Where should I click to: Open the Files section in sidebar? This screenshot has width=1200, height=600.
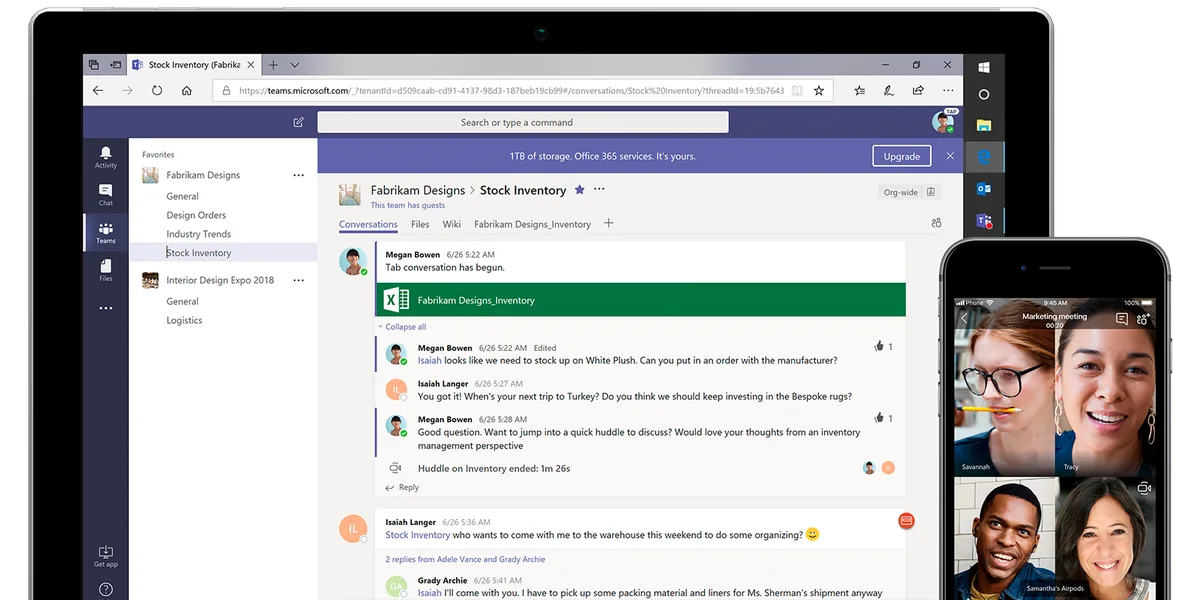click(105, 270)
